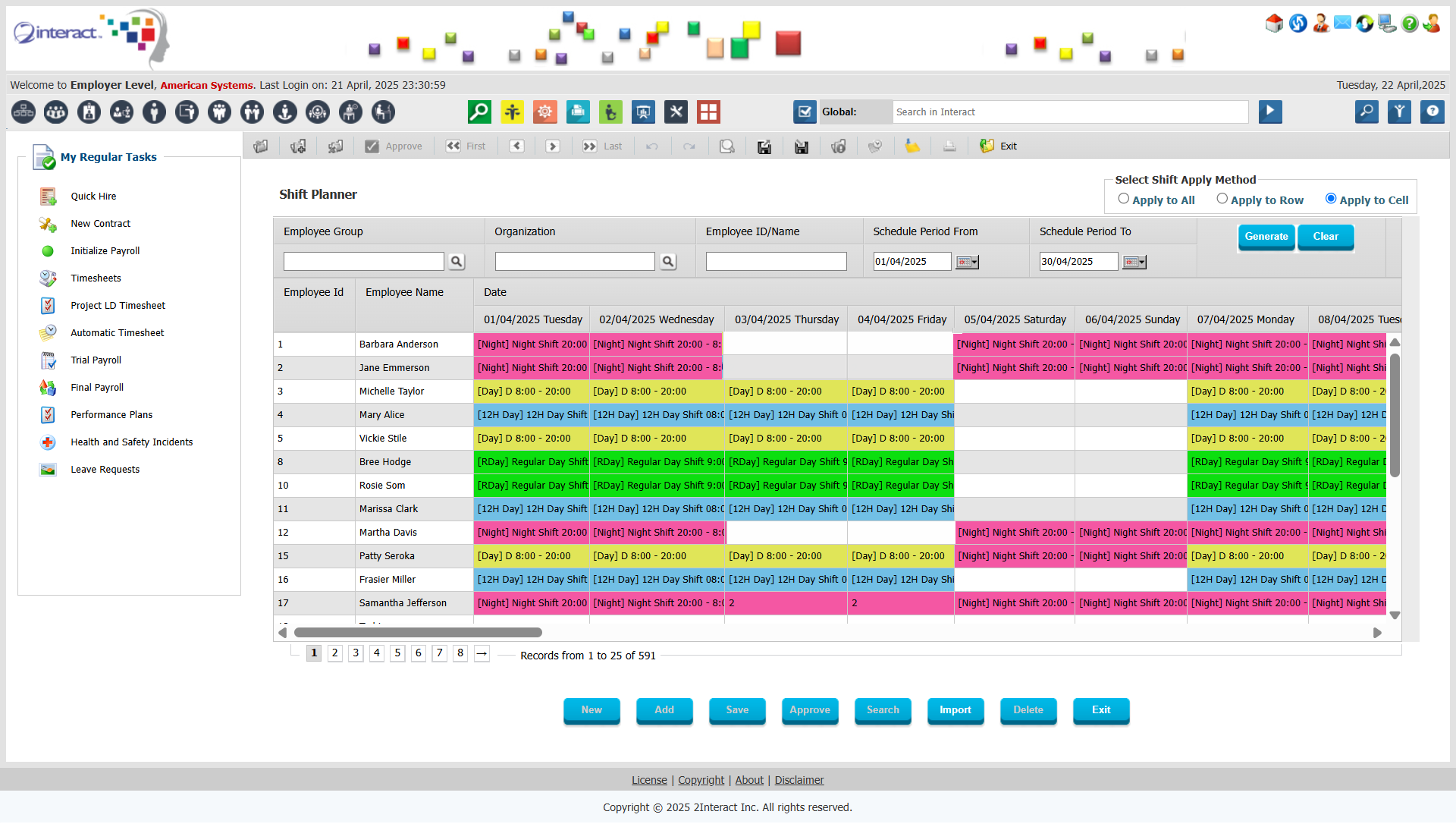Click the toolbar search preview icon
1456x824 pixels.
[x=726, y=146]
